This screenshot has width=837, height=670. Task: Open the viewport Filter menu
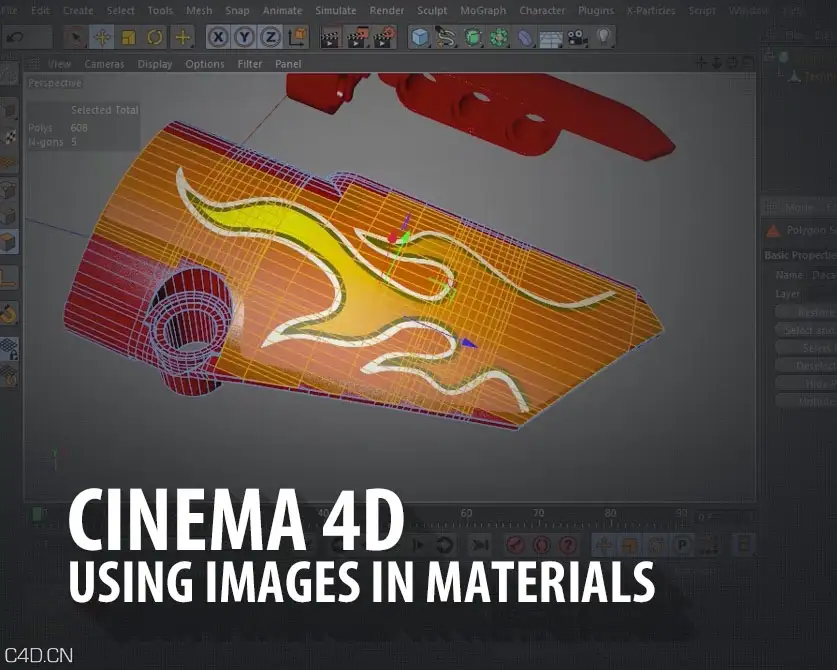pyautogui.click(x=249, y=64)
